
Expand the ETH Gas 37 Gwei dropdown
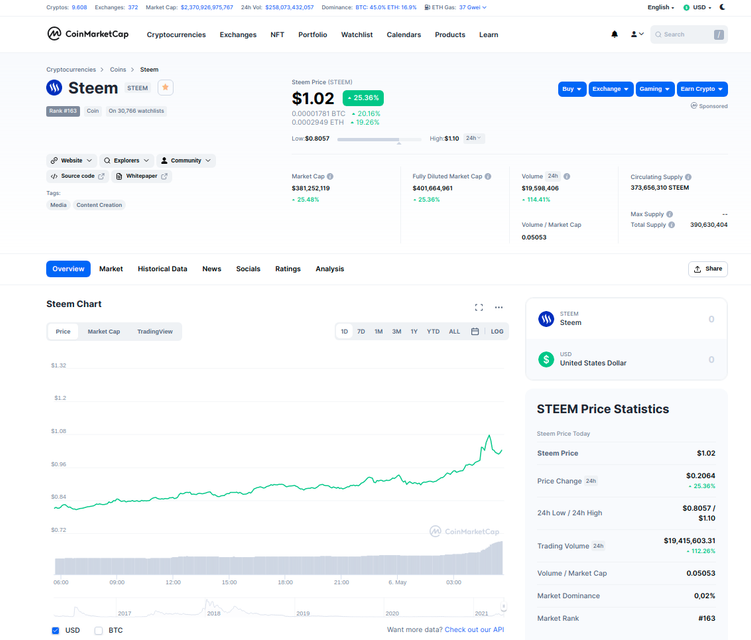click(x=473, y=7)
